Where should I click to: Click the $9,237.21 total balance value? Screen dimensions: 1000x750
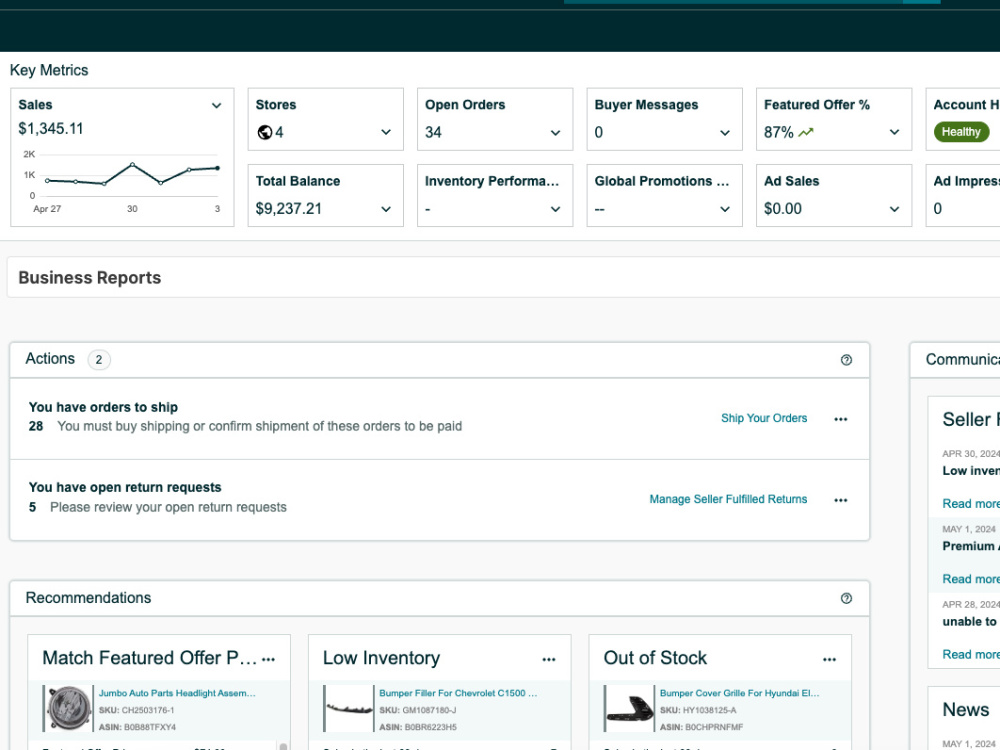tap(289, 209)
